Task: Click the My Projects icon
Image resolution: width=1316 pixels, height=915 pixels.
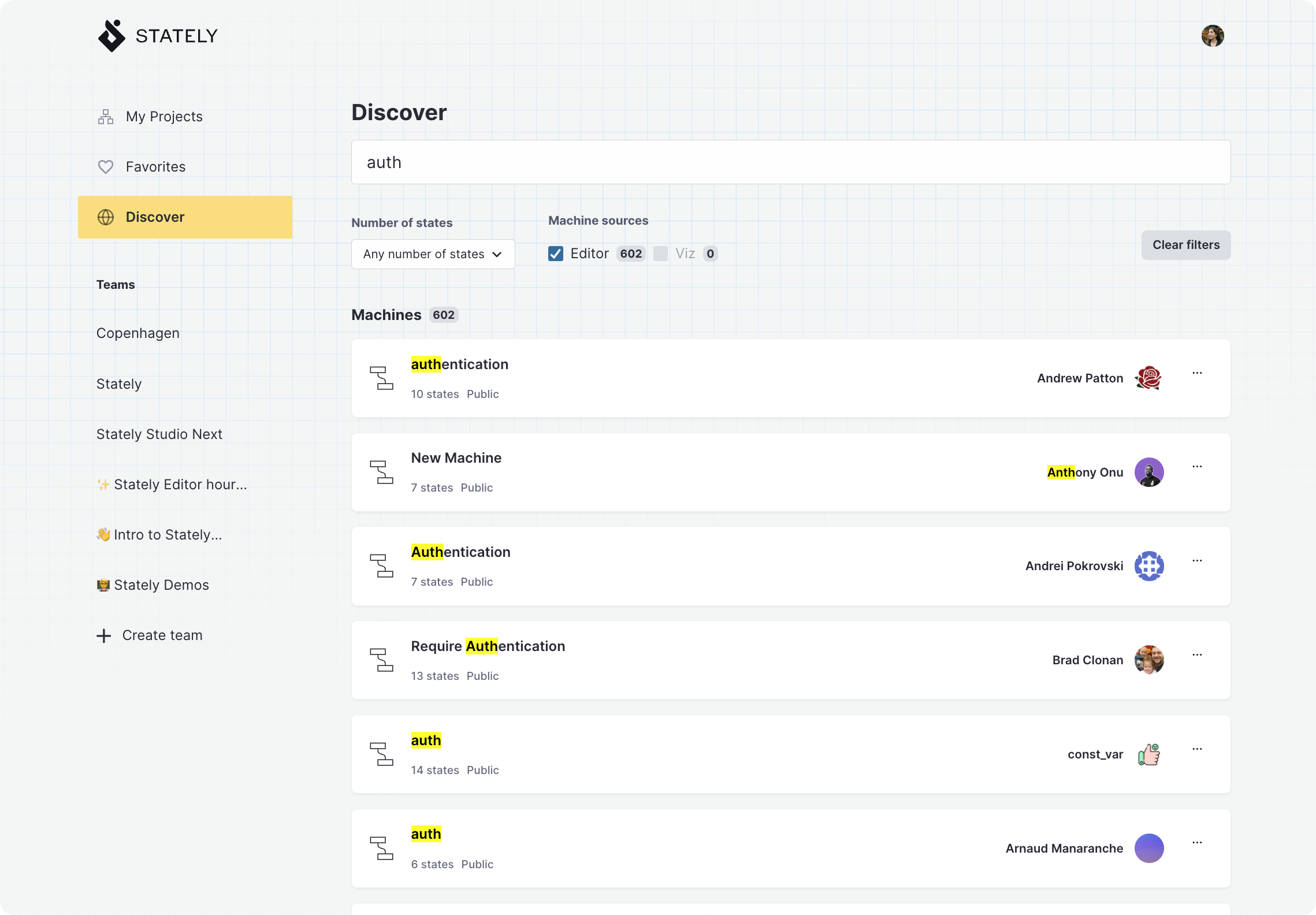Action: (x=105, y=116)
